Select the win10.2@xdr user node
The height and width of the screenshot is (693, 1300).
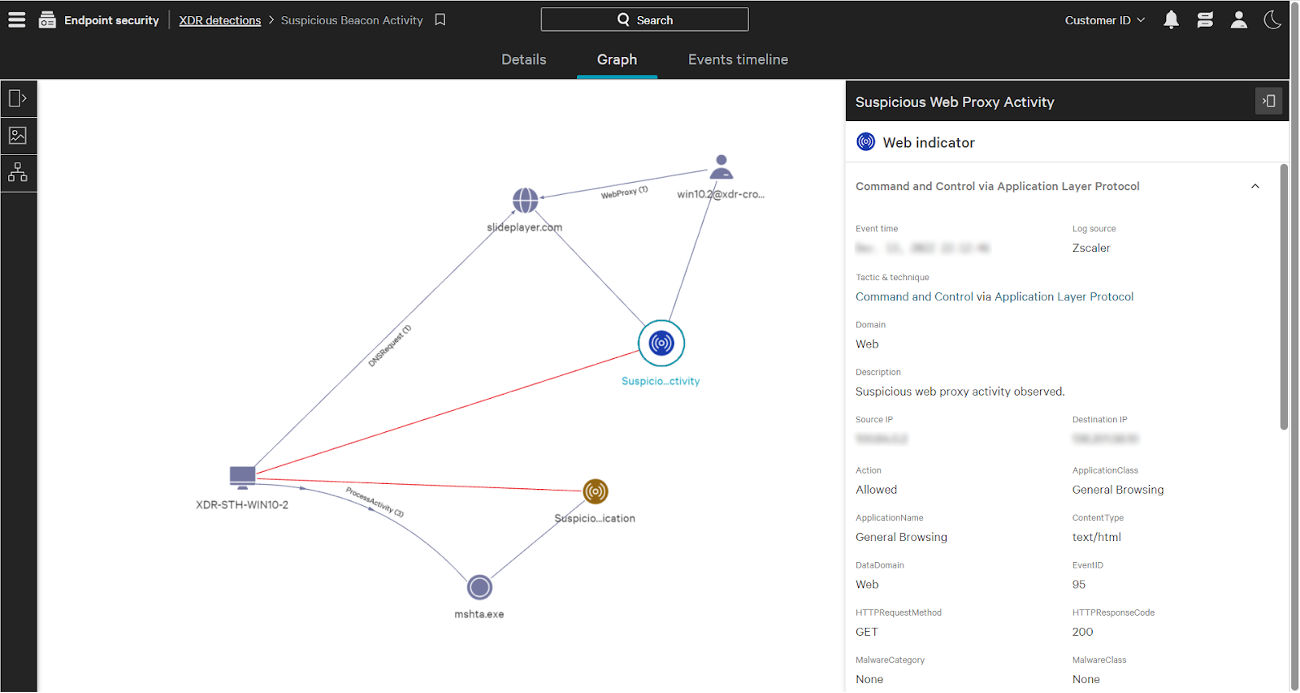coord(721,167)
